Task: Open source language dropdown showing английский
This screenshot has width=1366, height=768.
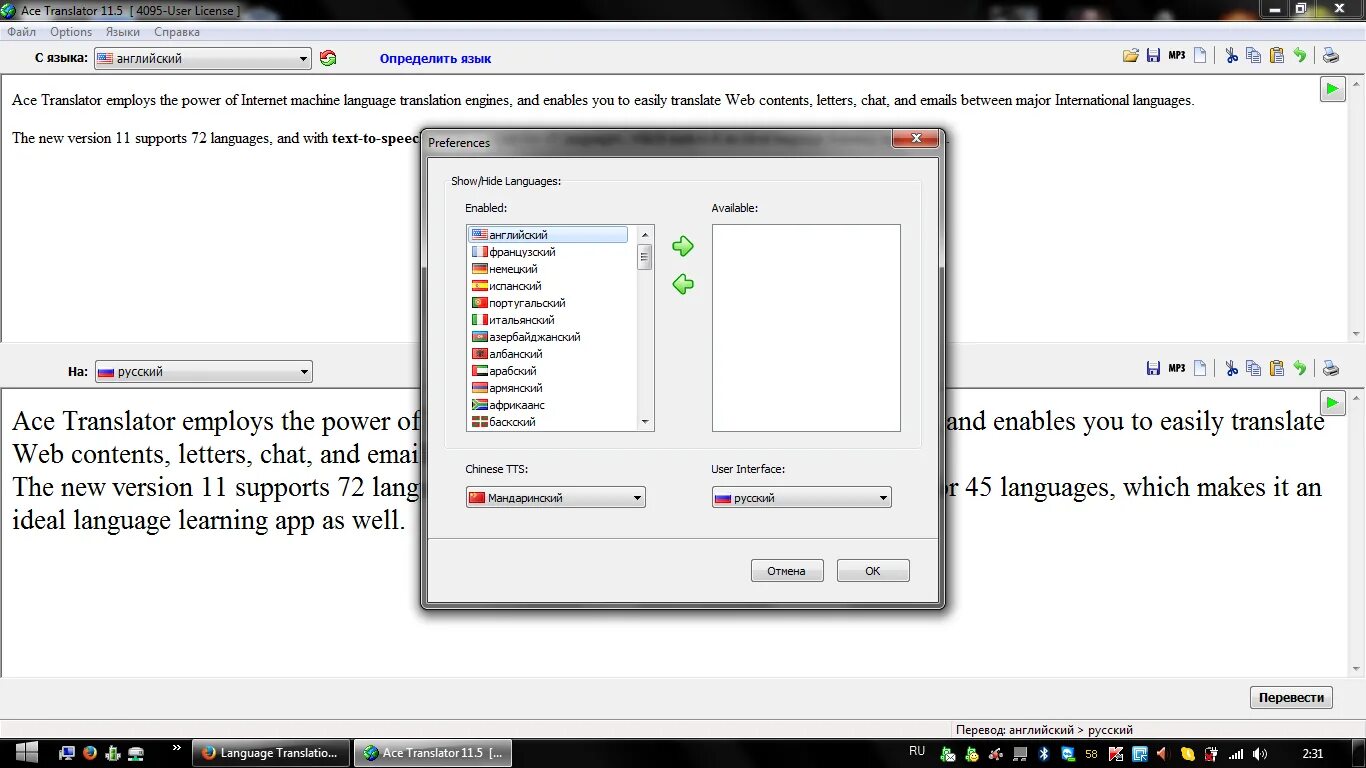Action: [x=203, y=59]
